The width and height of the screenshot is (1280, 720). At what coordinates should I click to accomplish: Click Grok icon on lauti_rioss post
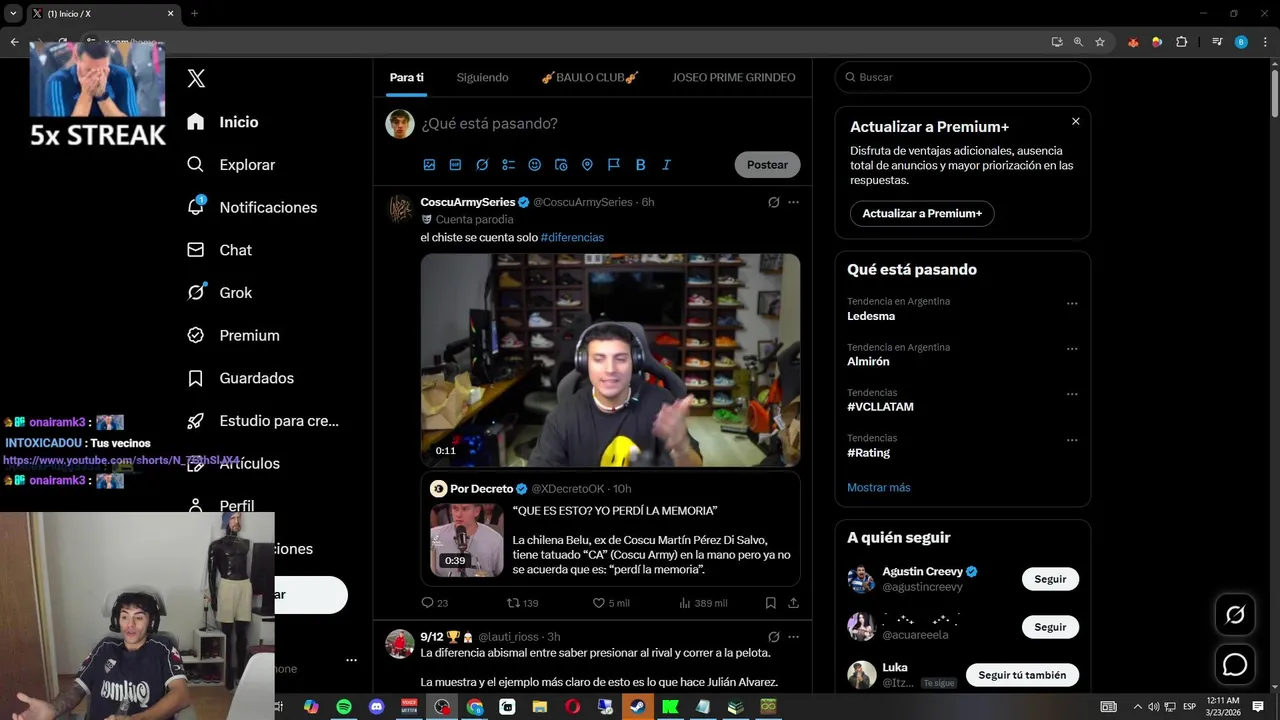(773, 637)
